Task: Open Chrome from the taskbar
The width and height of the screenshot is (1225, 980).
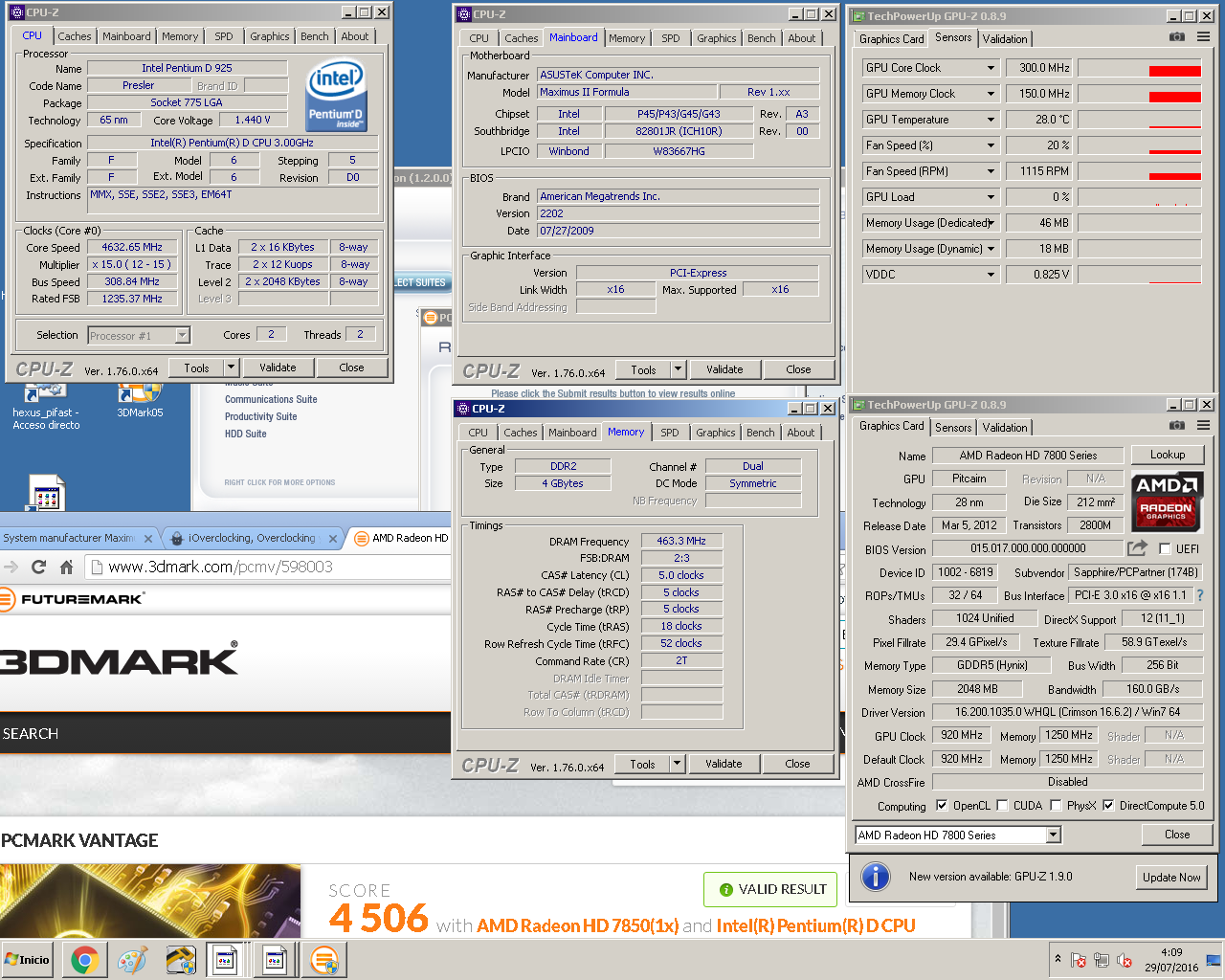Action: point(84,960)
